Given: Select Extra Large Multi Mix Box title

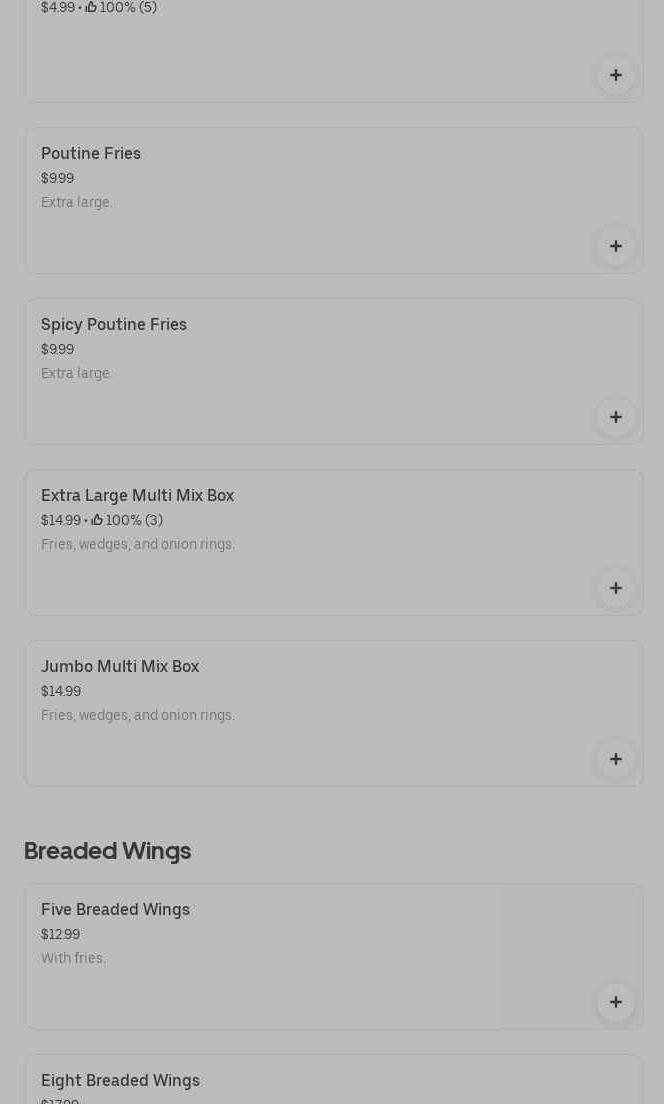Looking at the screenshot, I should [x=137, y=495].
